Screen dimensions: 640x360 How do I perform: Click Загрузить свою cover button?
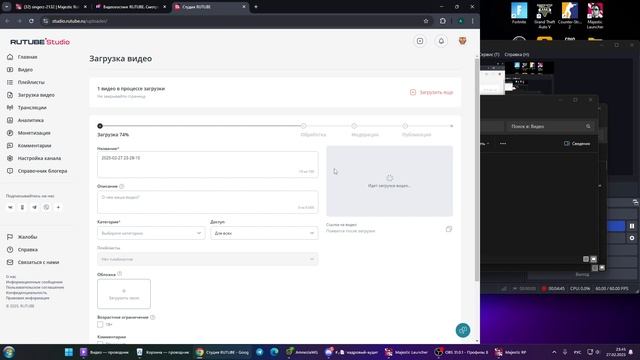click(x=124, y=294)
